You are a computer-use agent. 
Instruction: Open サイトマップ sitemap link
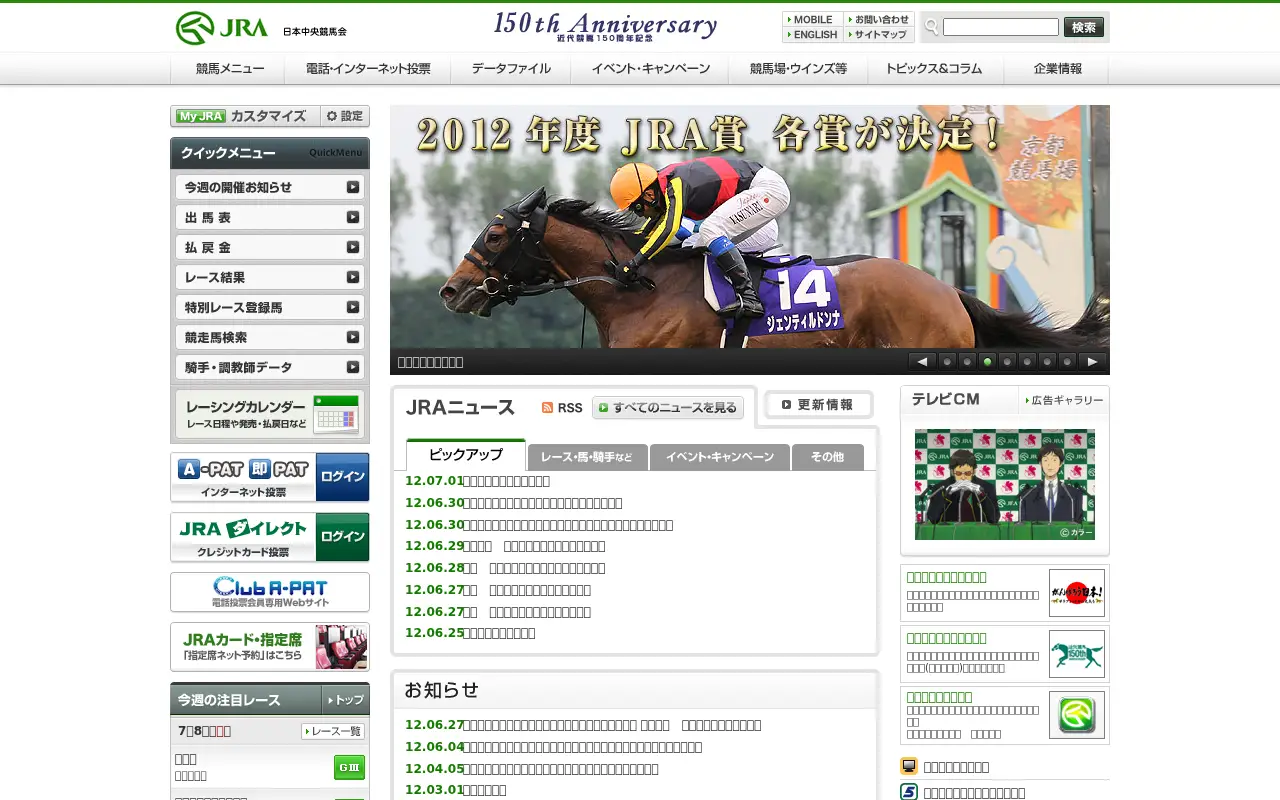tap(878, 34)
